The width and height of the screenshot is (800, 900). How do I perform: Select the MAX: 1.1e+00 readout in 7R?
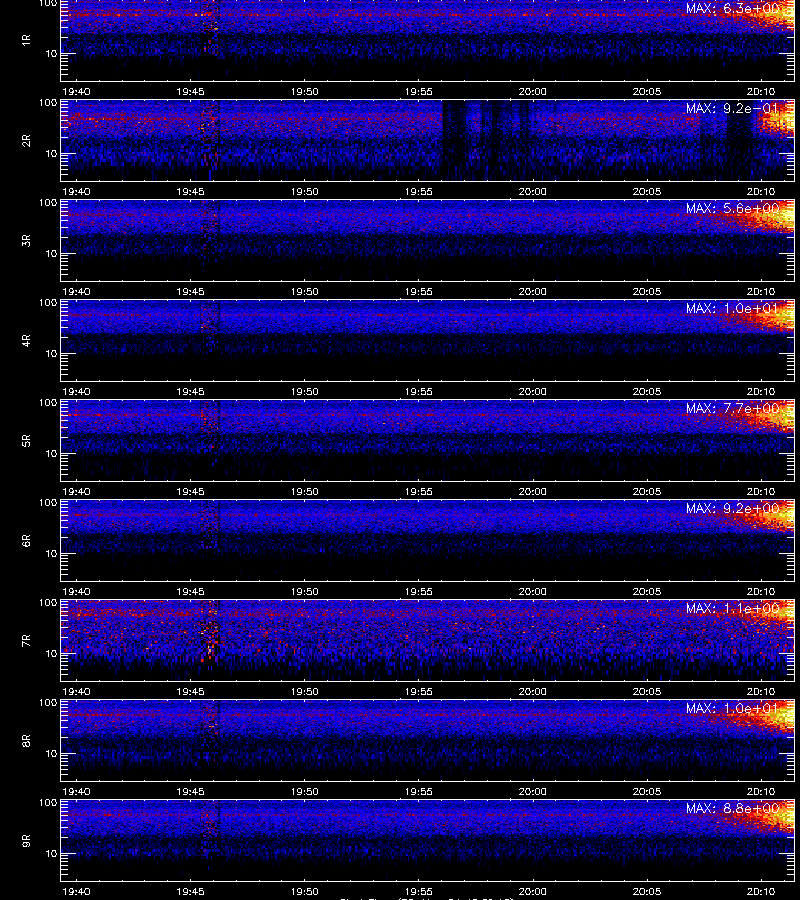(x=733, y=608)
